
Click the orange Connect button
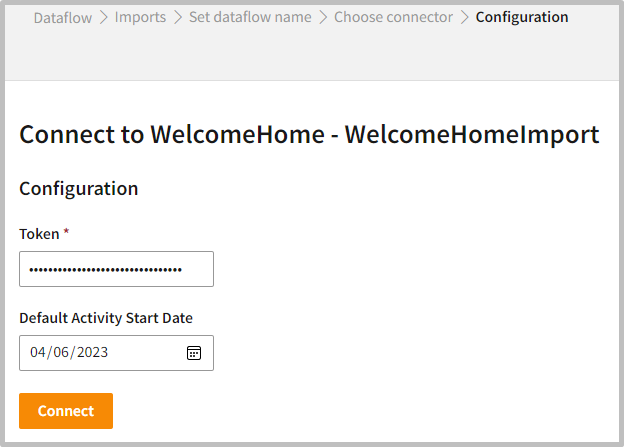(66, 411)
